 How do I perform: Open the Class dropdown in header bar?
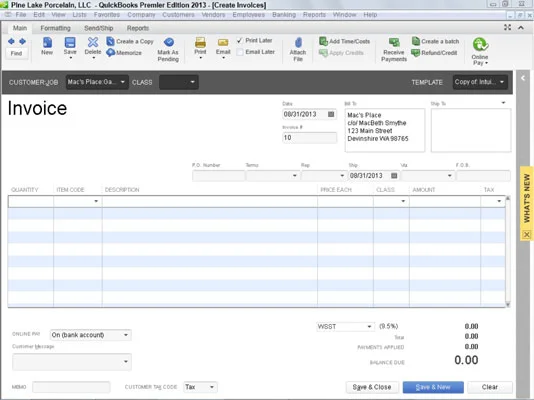click(x=192, y=82)
